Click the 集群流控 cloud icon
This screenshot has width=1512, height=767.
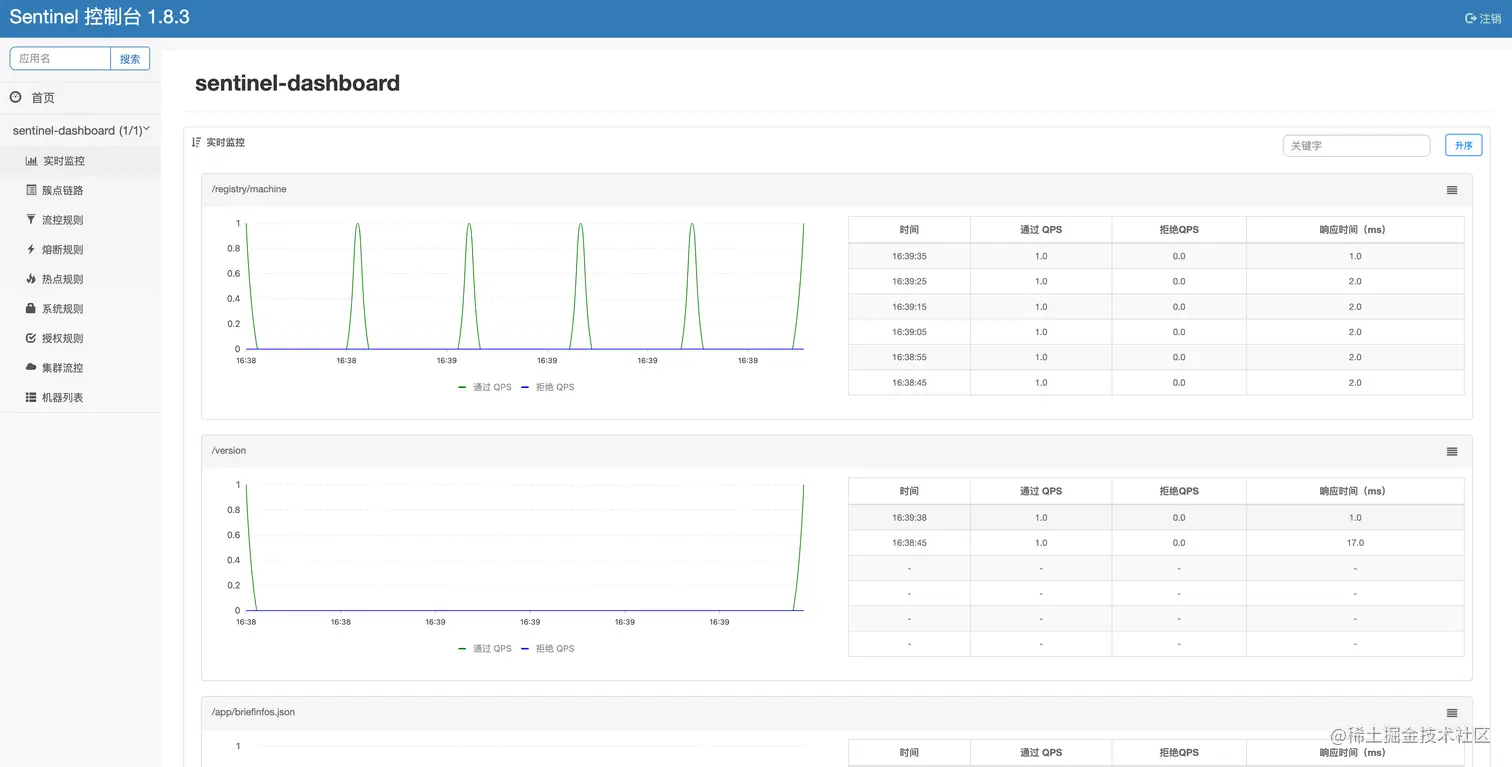[x=31, y=367]
